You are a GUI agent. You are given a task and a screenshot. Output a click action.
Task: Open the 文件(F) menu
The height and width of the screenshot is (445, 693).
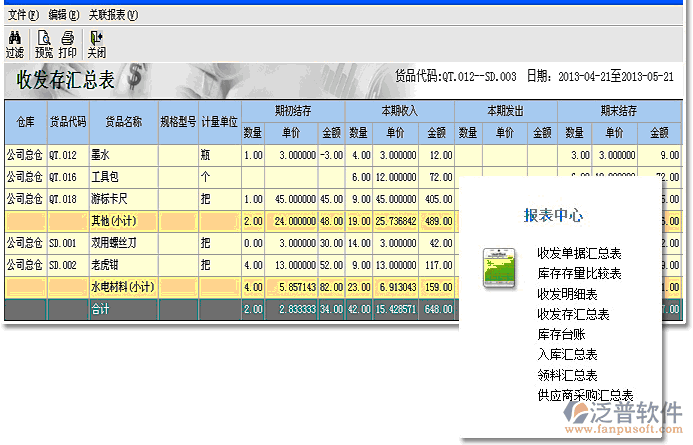[23, 16]
